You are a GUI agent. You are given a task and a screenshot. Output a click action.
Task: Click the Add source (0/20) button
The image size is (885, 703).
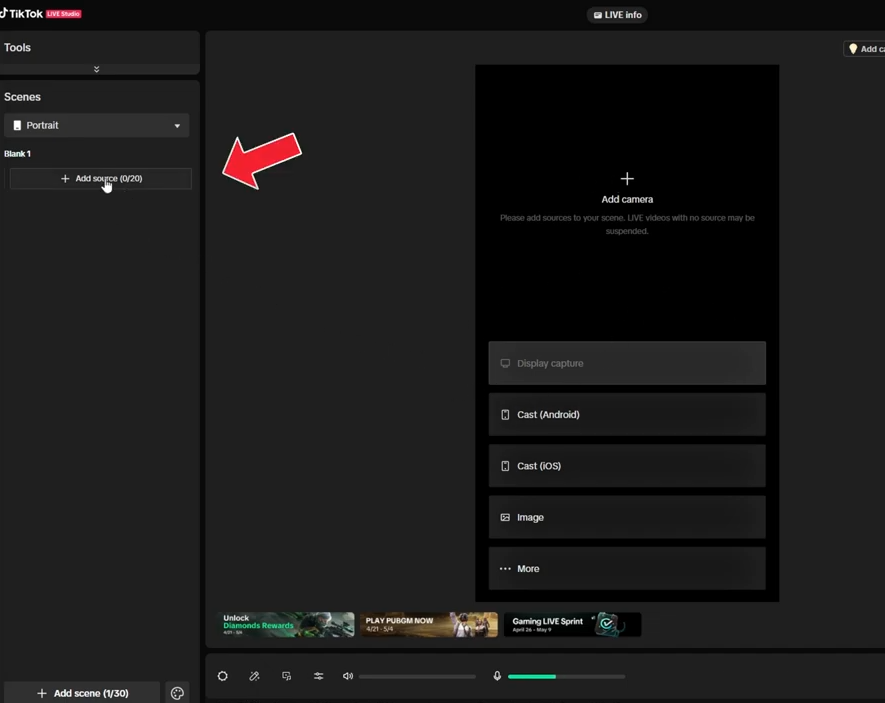100,179
